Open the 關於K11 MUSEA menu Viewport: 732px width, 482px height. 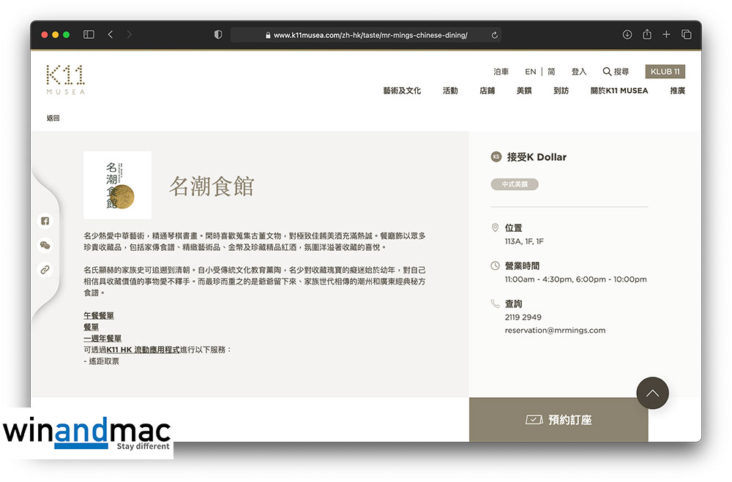pyautogui.click(x=618, y=91)
